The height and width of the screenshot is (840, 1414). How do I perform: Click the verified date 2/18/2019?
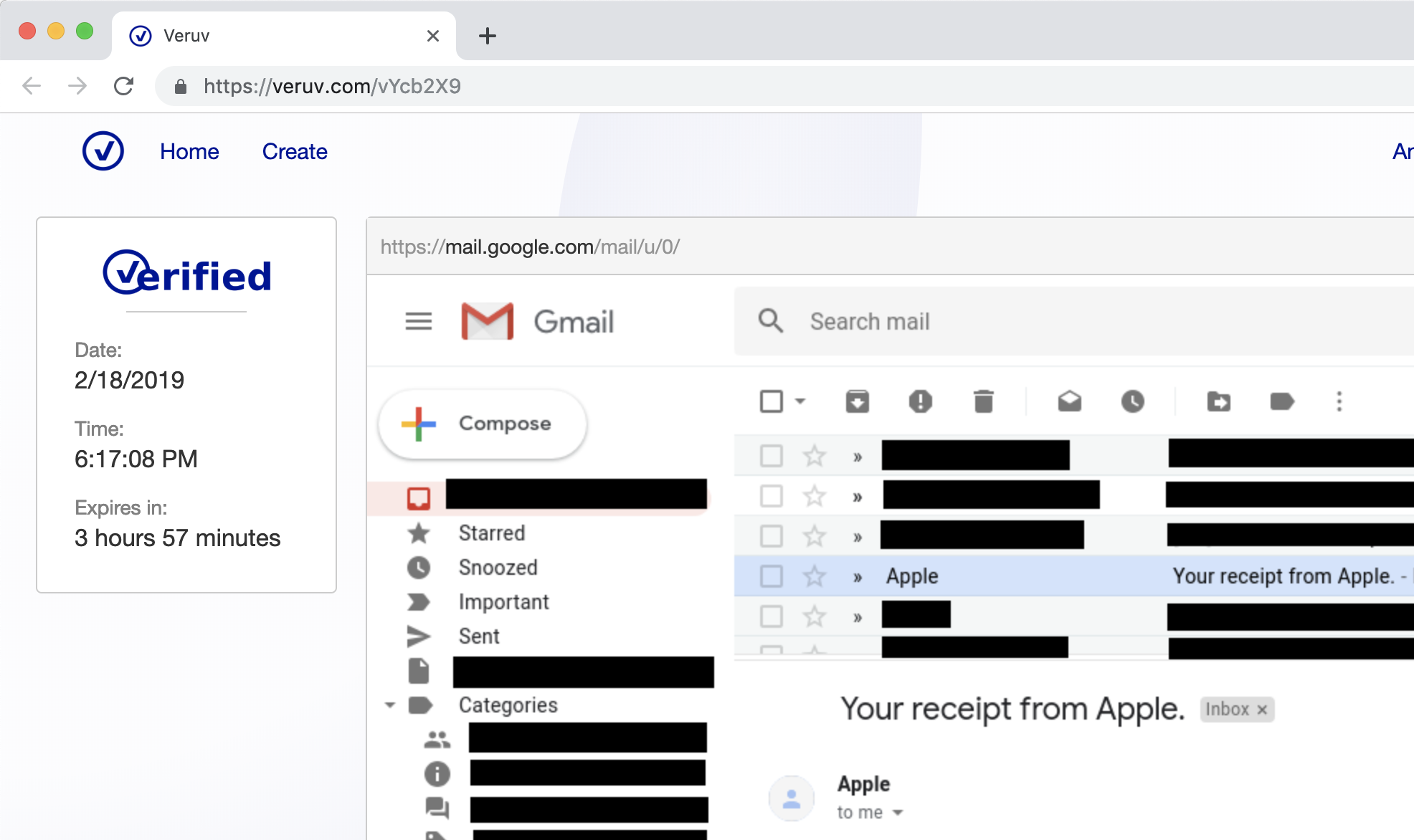(129, 380)
